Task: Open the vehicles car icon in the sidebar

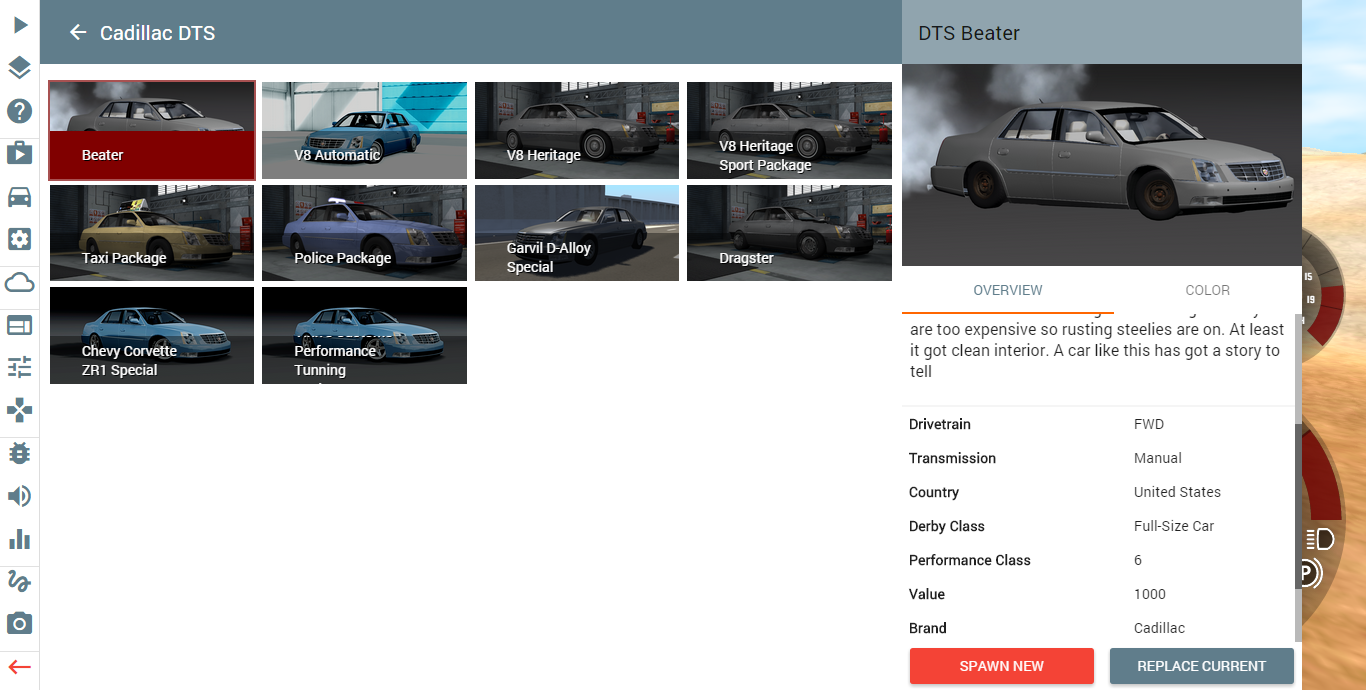Action: click(19, 196)
